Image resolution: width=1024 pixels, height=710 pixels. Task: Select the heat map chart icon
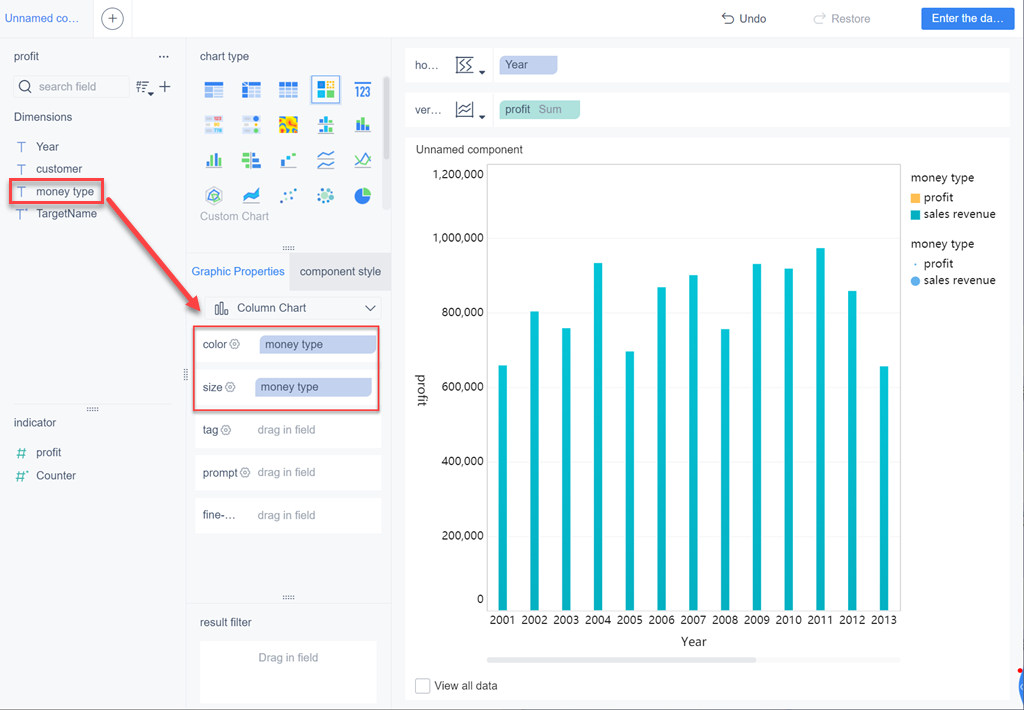pos(288,125)
